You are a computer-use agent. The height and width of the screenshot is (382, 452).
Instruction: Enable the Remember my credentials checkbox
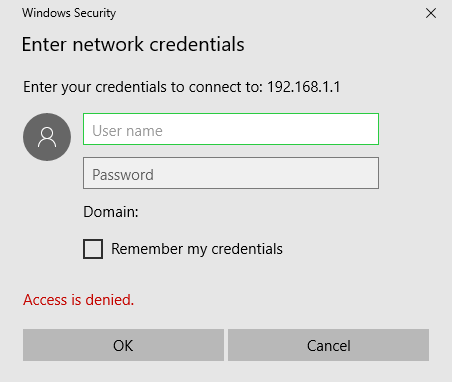pos(93,249)
